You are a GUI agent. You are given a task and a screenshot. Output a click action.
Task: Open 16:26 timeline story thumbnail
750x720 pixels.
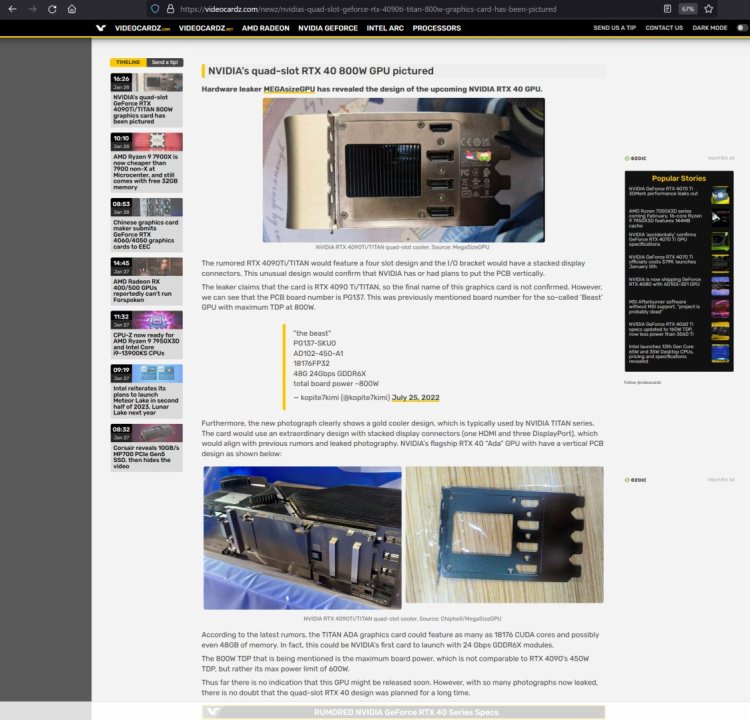(146, 82)
